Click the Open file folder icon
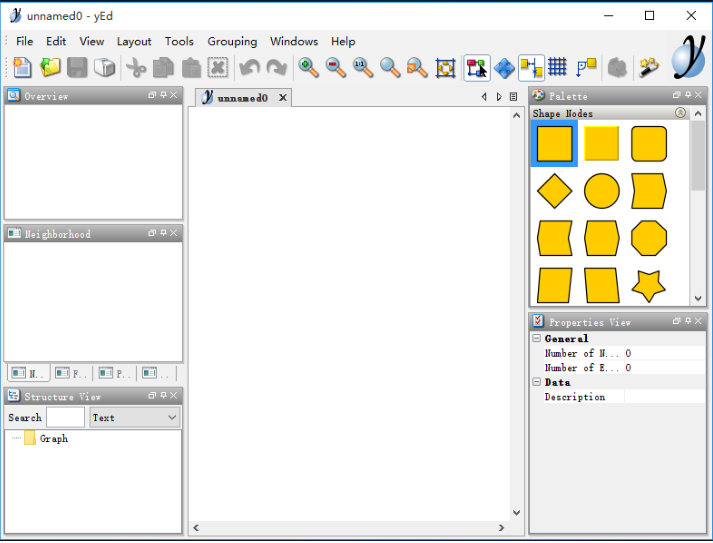Viewport: 713px width, 543px height. pos(50,67)
